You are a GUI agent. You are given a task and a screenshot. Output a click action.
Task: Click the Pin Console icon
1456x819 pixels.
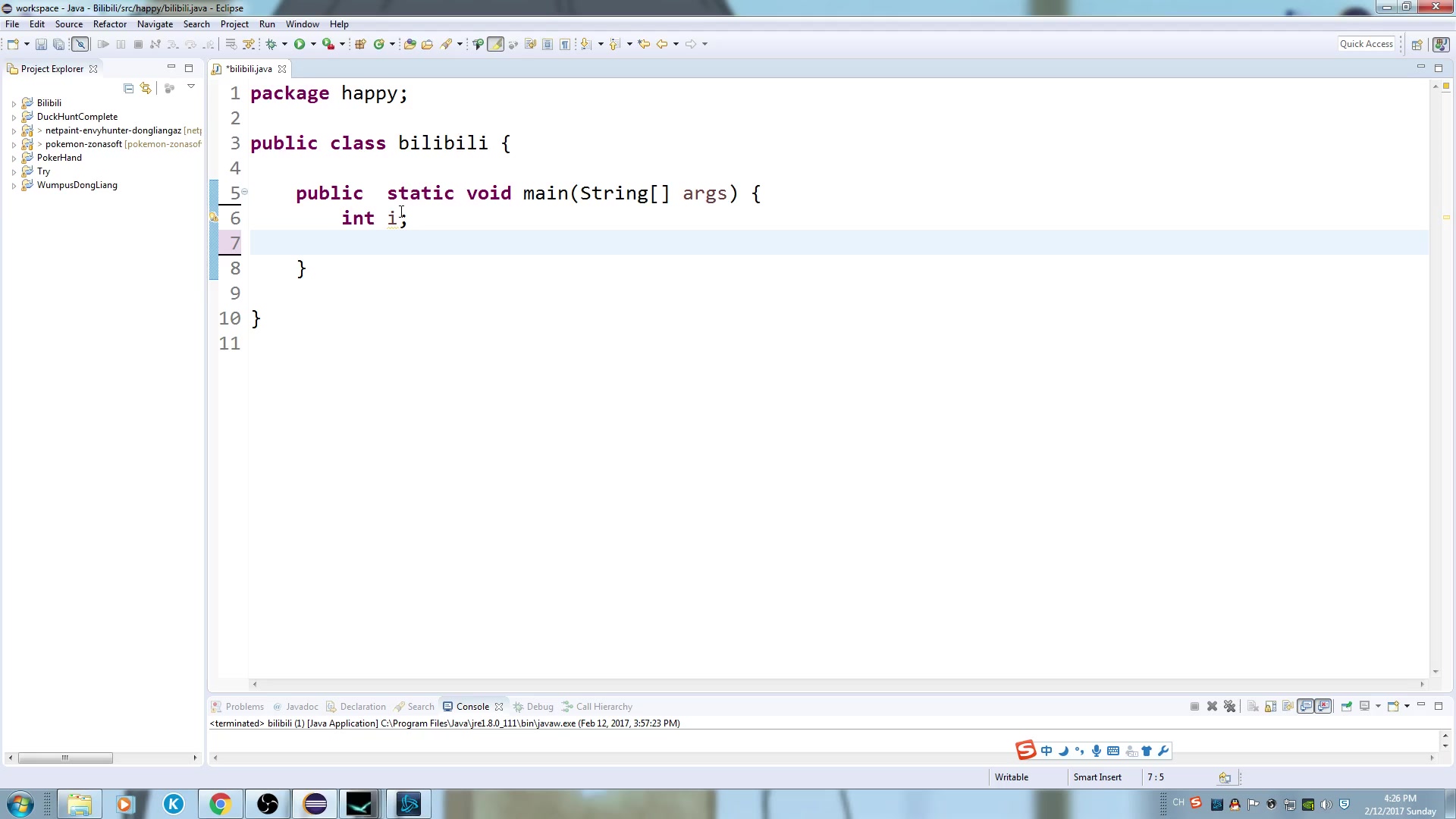pyautogui.click(x=1346, y=707)
